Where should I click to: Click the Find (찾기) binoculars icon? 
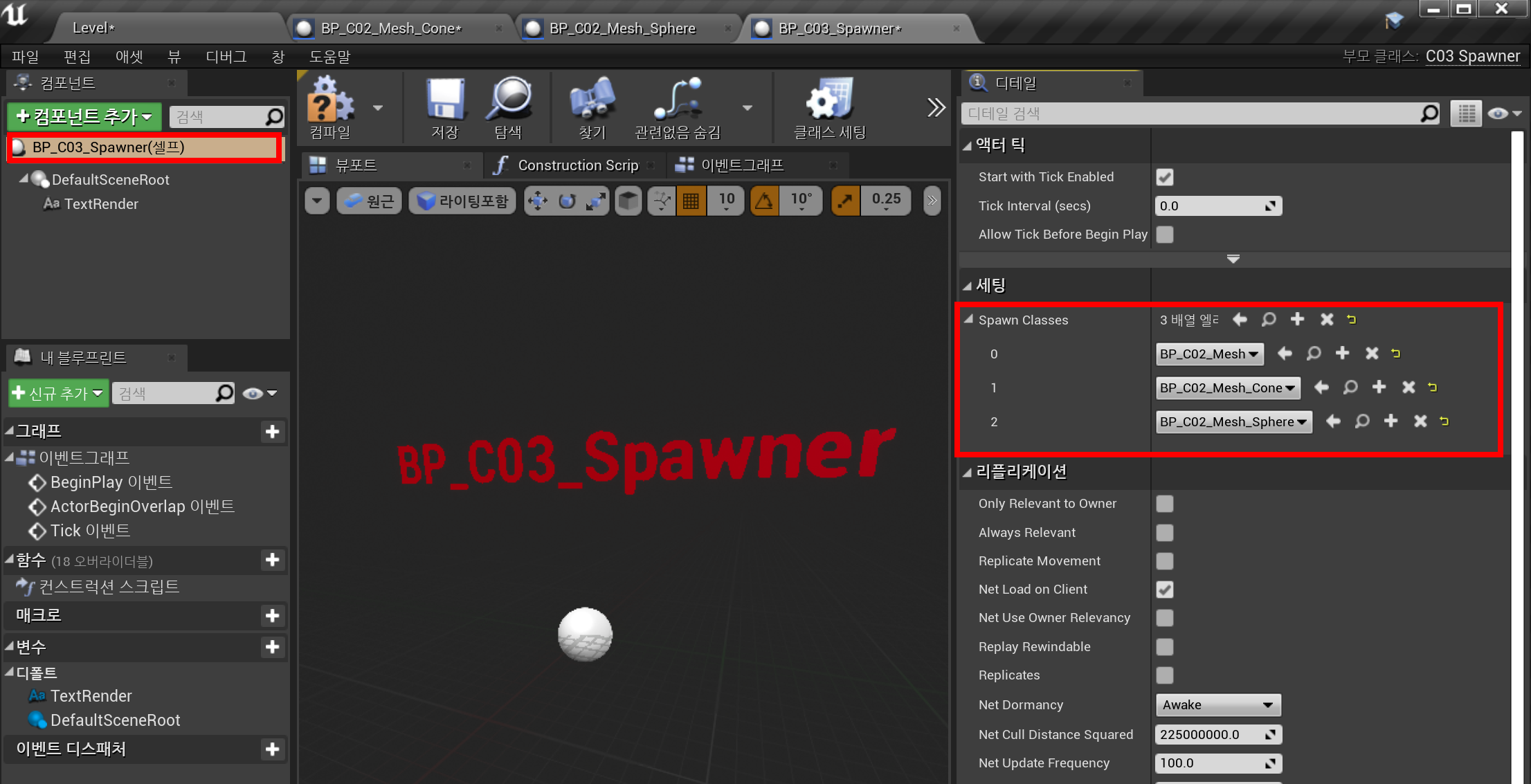click(592, 101)
